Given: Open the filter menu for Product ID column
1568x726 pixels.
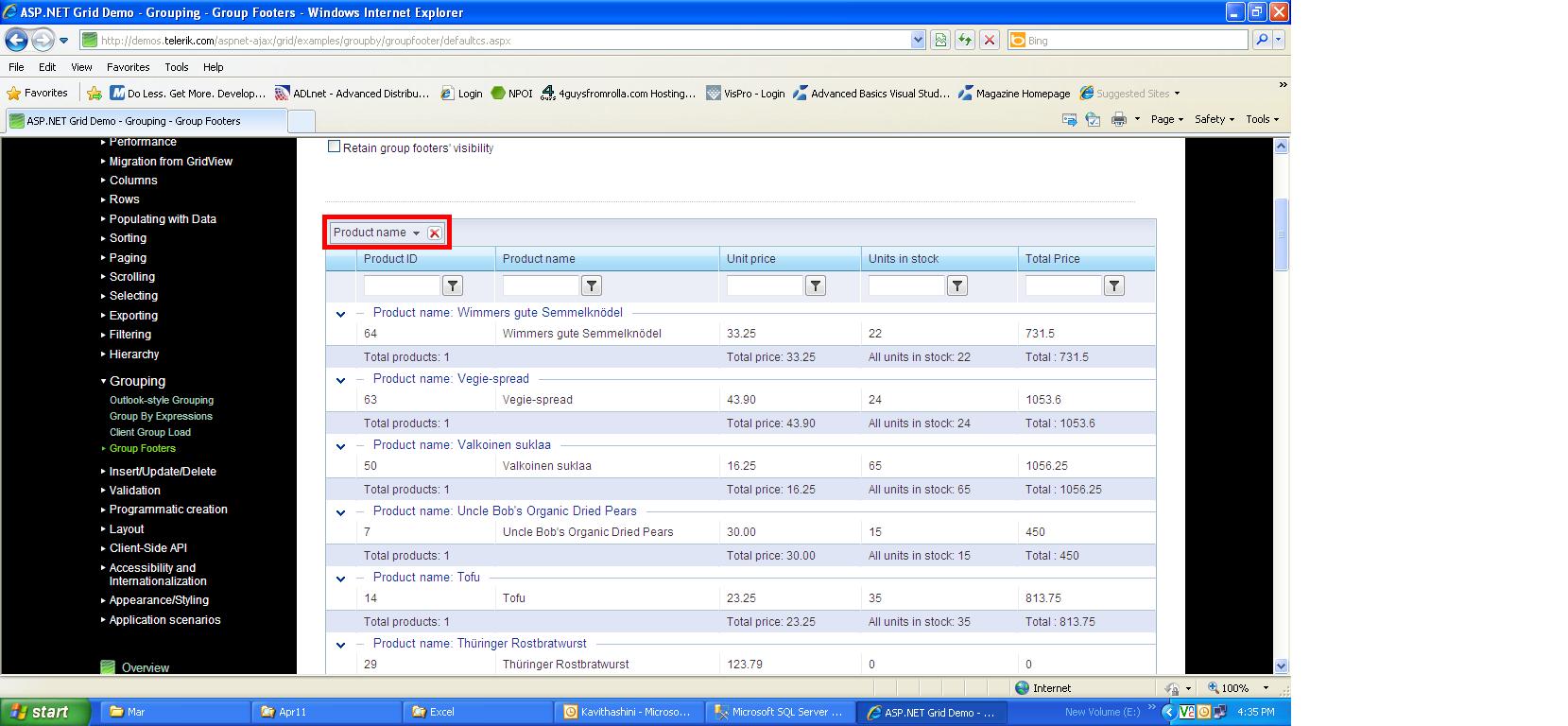Looking at the screenshot, I should [x=453, y=285].
